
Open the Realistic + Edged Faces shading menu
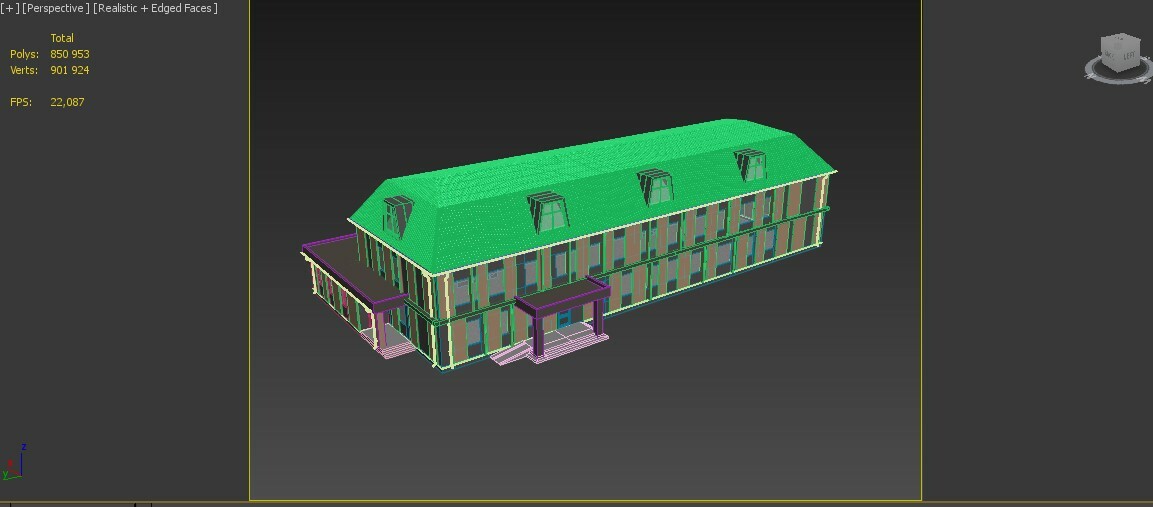point(155,8)
